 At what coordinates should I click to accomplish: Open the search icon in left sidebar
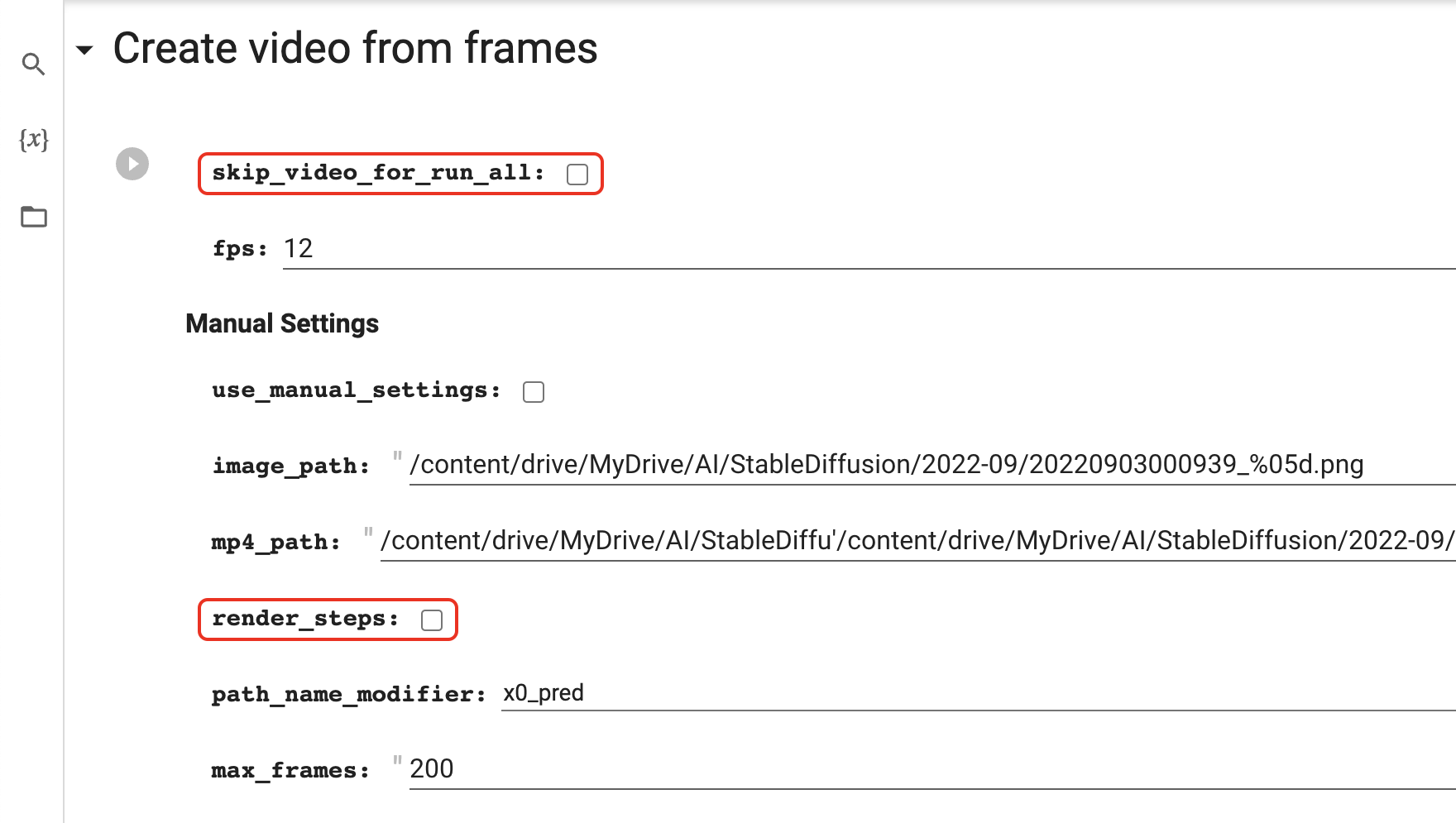click(33, 65)
